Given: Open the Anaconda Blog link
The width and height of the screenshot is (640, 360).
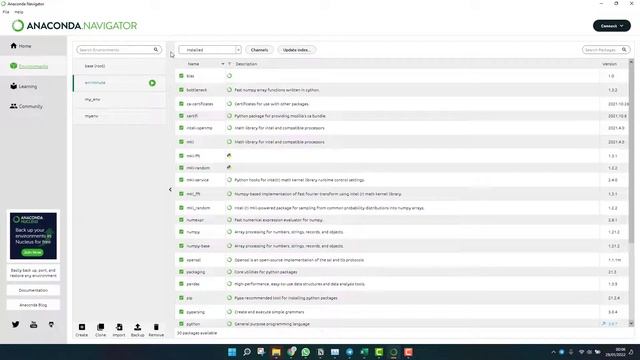Looking at the screenshot, I should point(33,305).
